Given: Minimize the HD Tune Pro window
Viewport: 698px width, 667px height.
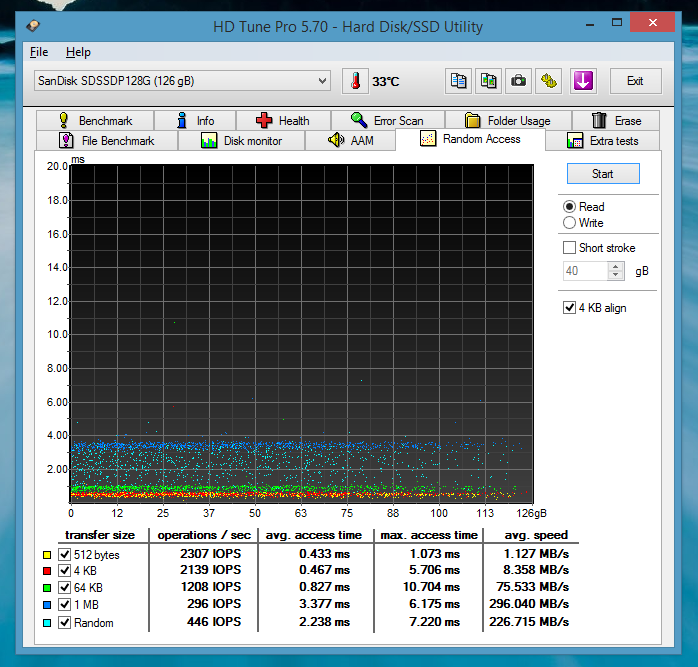Looking at the screenshot, I should [590, 24].
